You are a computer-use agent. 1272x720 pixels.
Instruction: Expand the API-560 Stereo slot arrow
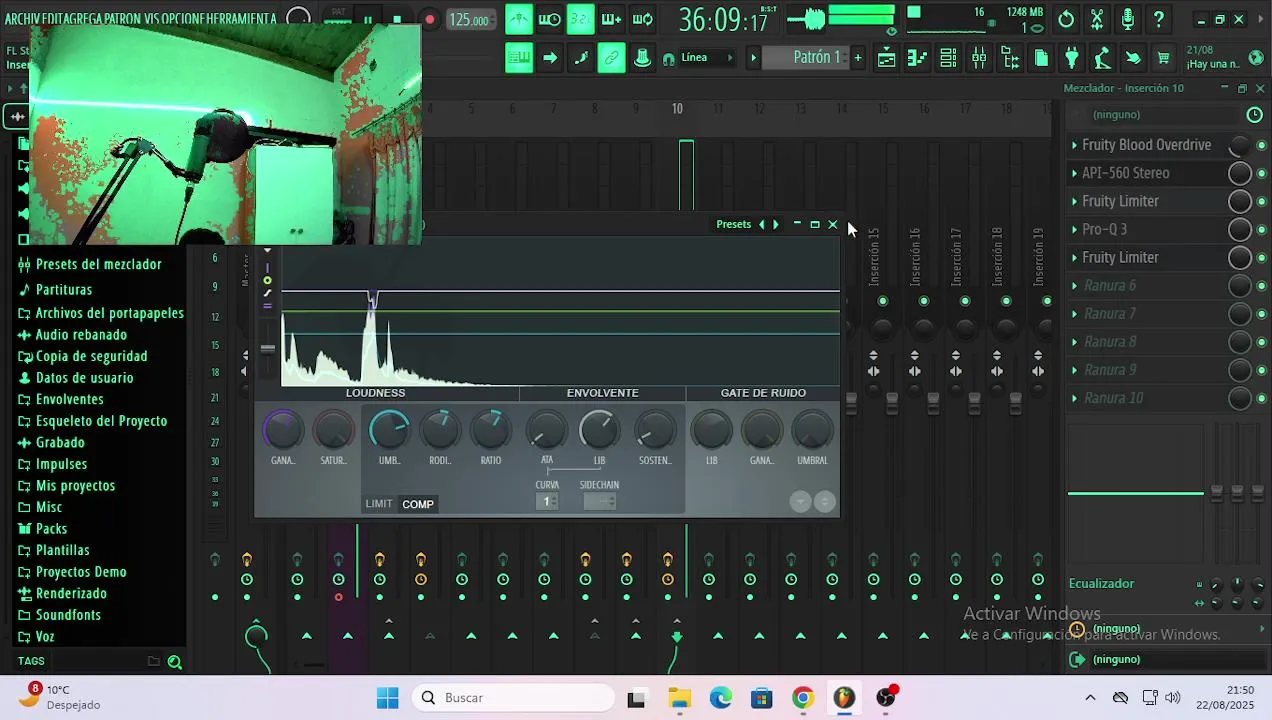click(1074, 173)
